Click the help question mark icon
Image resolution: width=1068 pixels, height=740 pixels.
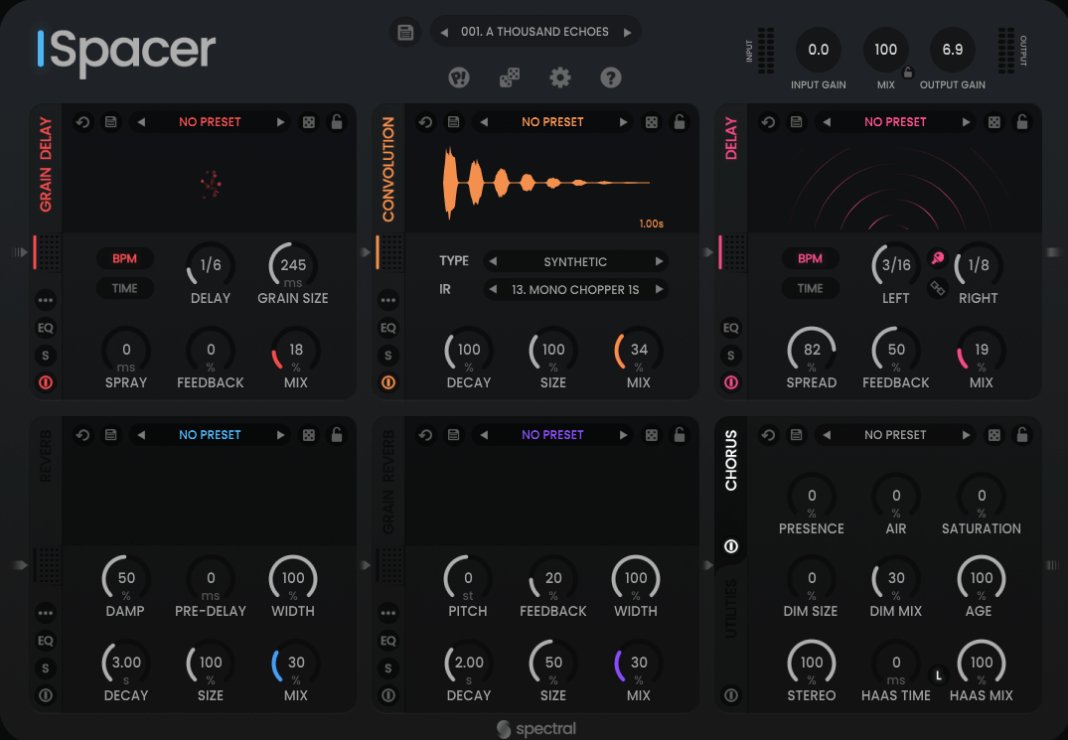tap(610, 77)
